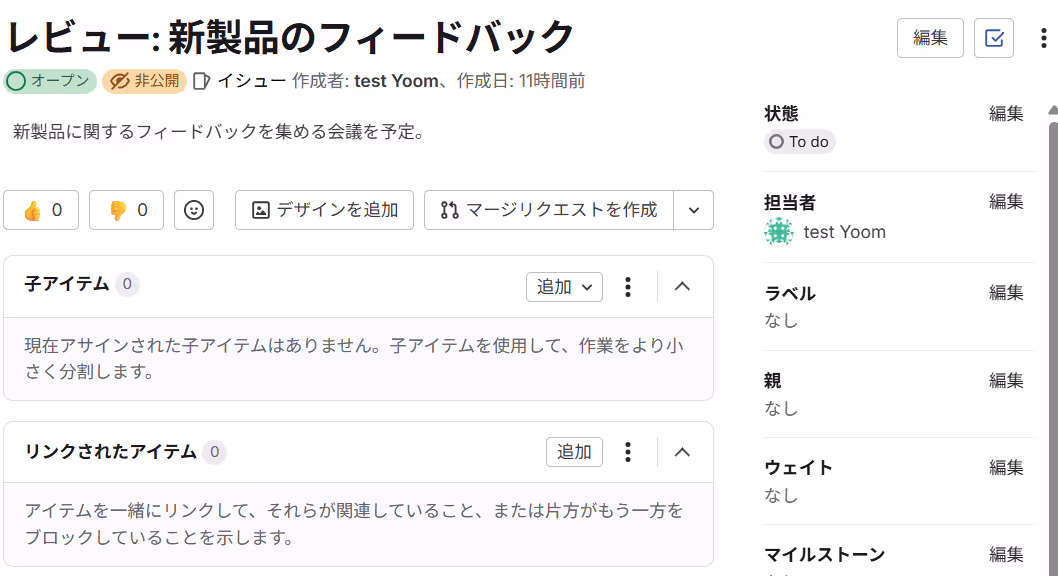Edit the マイルストーン field
The image size is (1058, 576).
pyautogui.click(x=1006, y=554)
